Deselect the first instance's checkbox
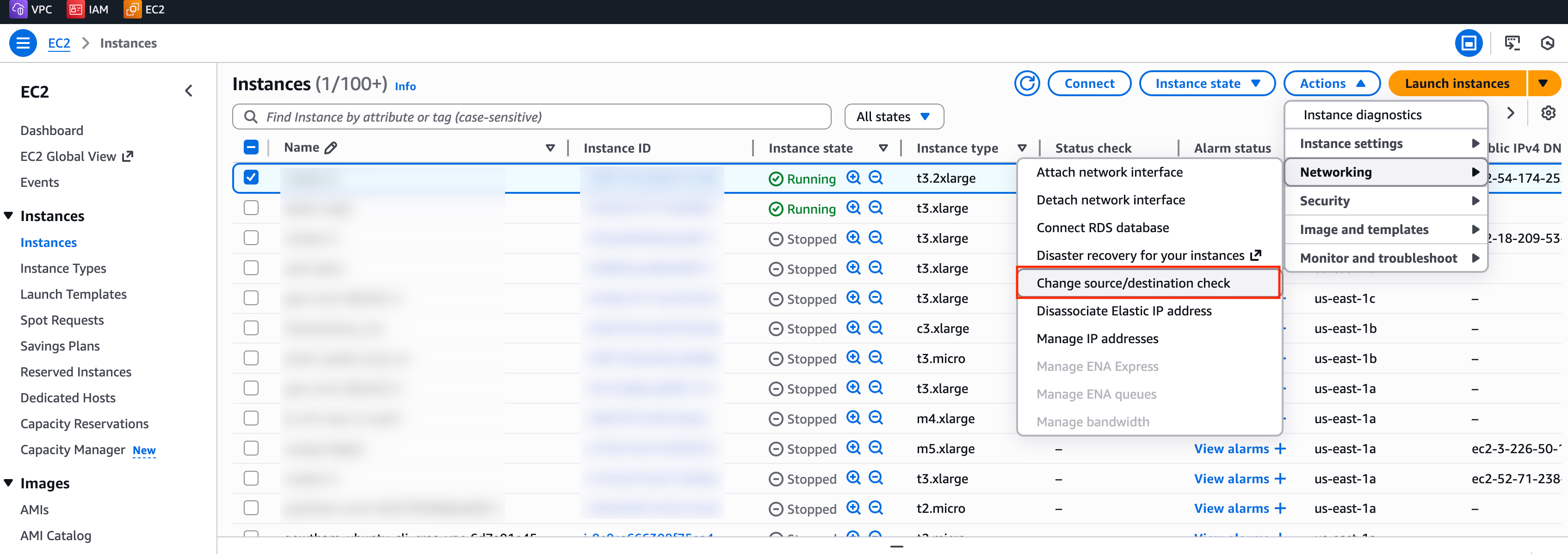Viewport: 1568px width, 554px height. tap(251, 177)
